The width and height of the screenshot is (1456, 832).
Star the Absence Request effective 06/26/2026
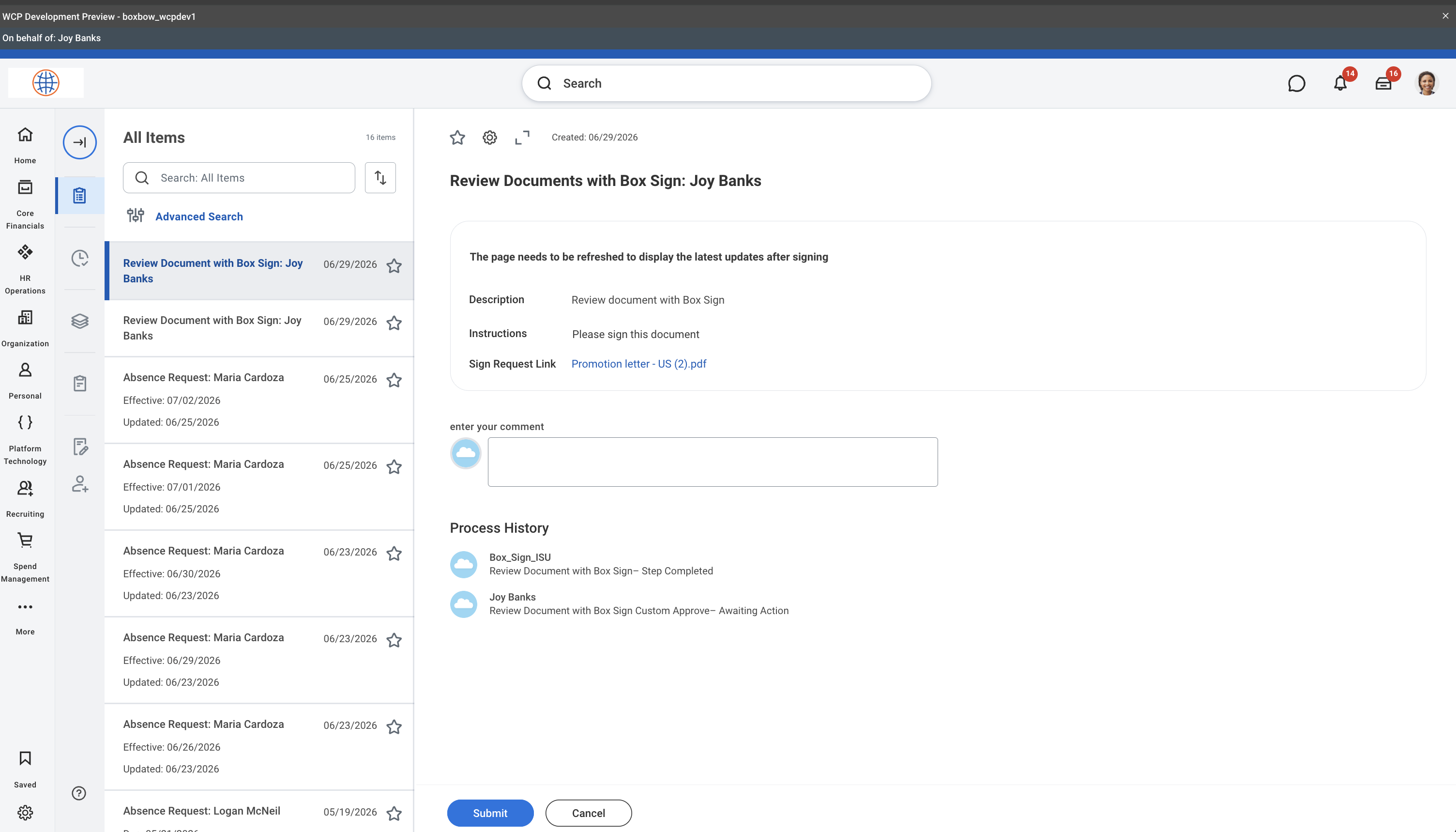pyautogui.click(x=394, y=727)
